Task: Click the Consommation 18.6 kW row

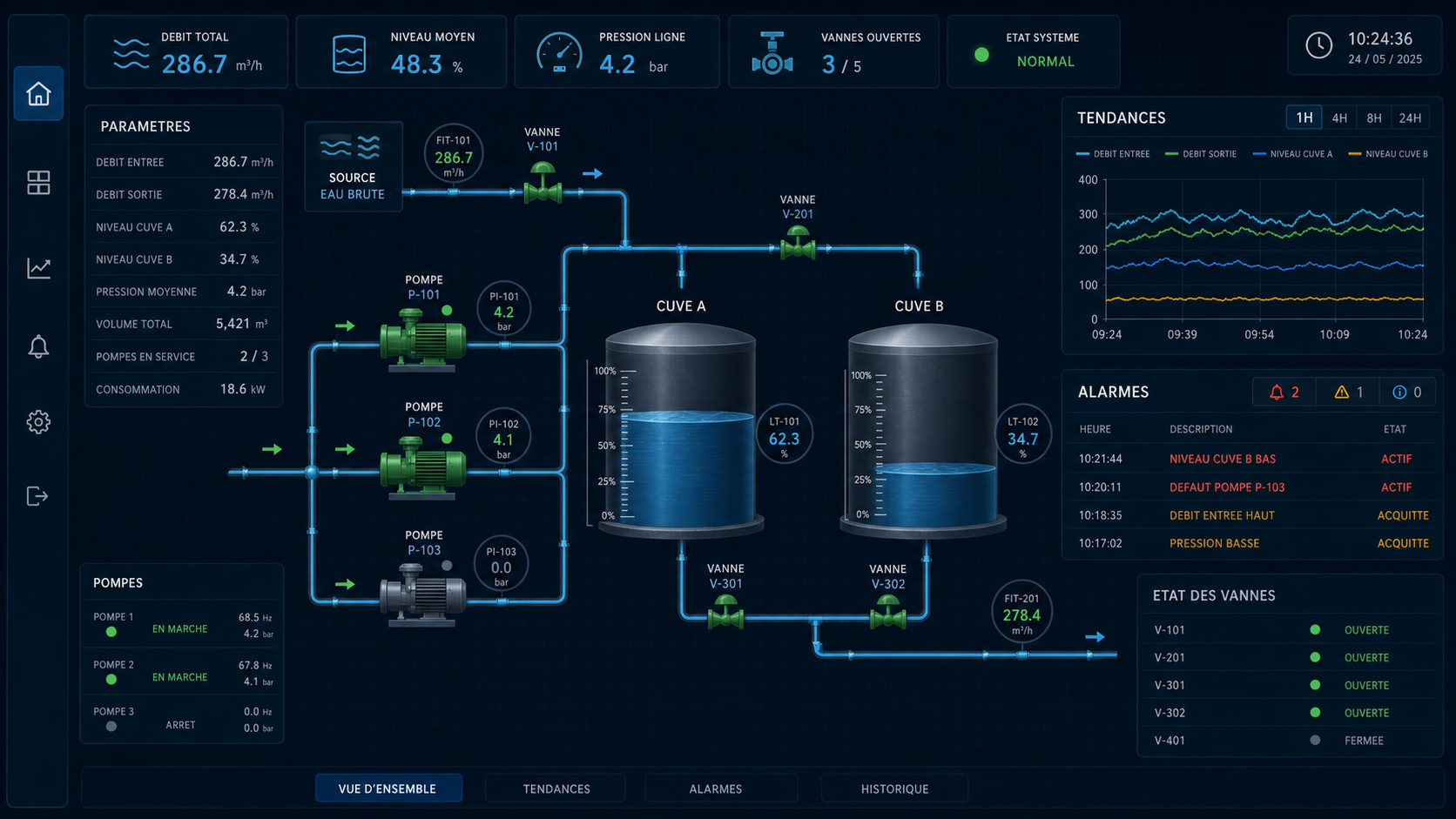Action: pos(183,389)
